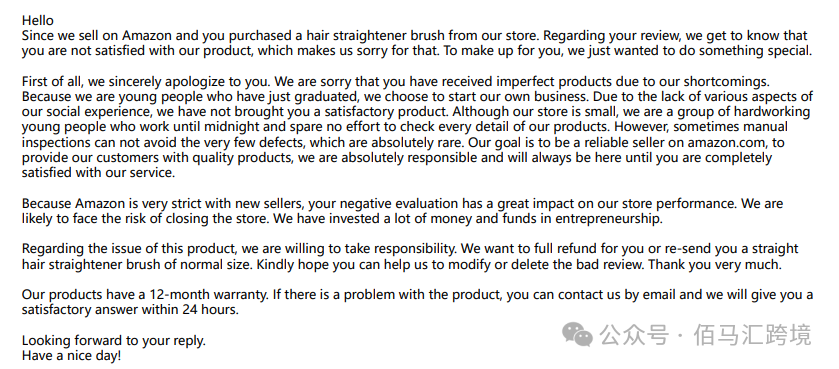This screenshot has width=839, height=369.
Task: Click 'Looking forward to your reply.' line
Action: coord(113,341)
